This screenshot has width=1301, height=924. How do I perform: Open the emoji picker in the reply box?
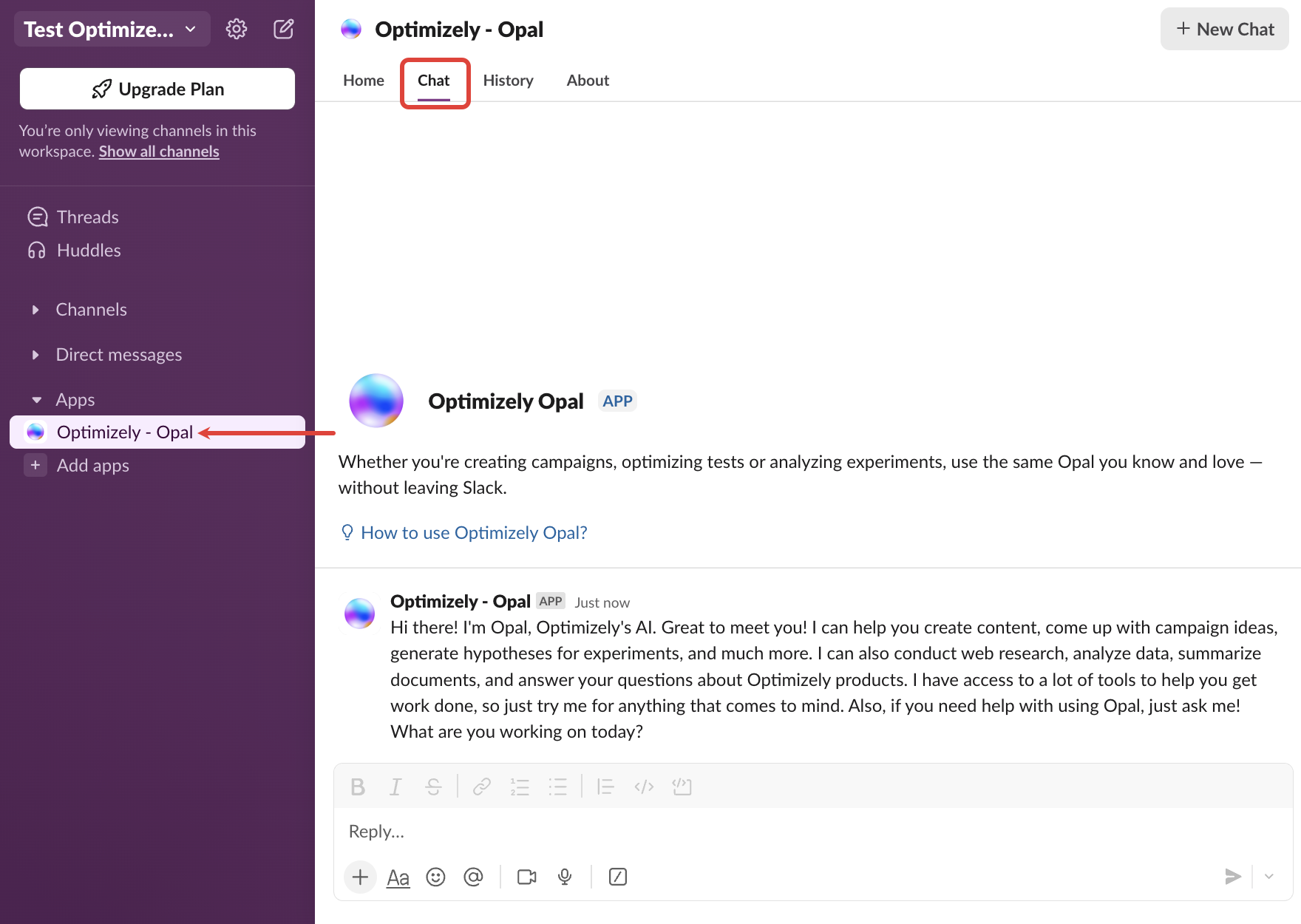click(435, 877)
